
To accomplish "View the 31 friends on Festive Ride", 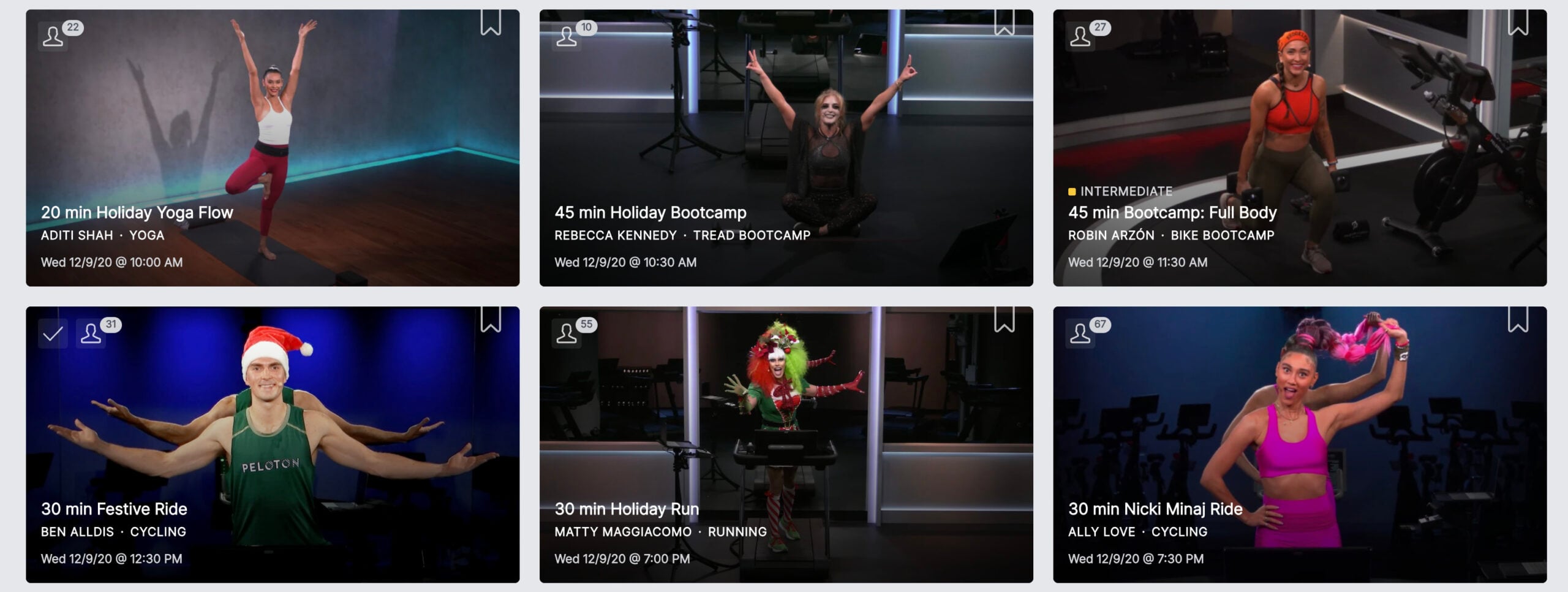I will click(x=99, y=332).
